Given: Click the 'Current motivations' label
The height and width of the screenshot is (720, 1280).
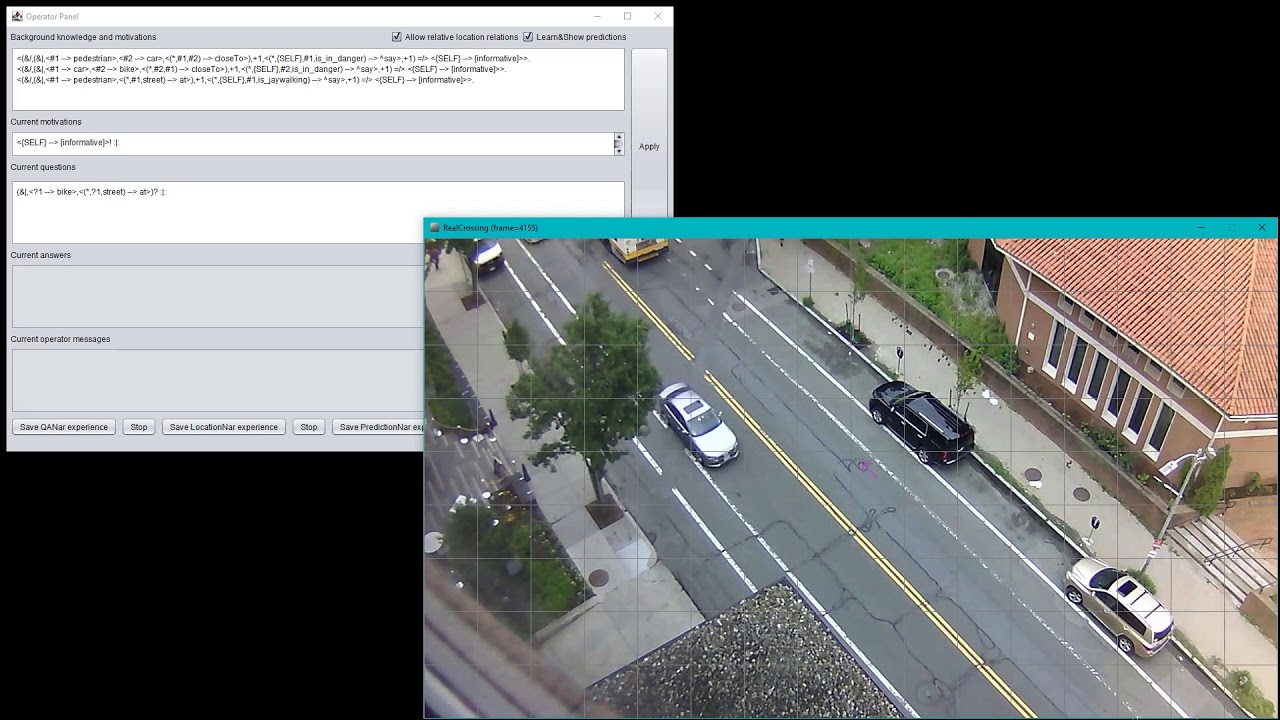Looking at the screenshot, I should click(x=46, y=122).
